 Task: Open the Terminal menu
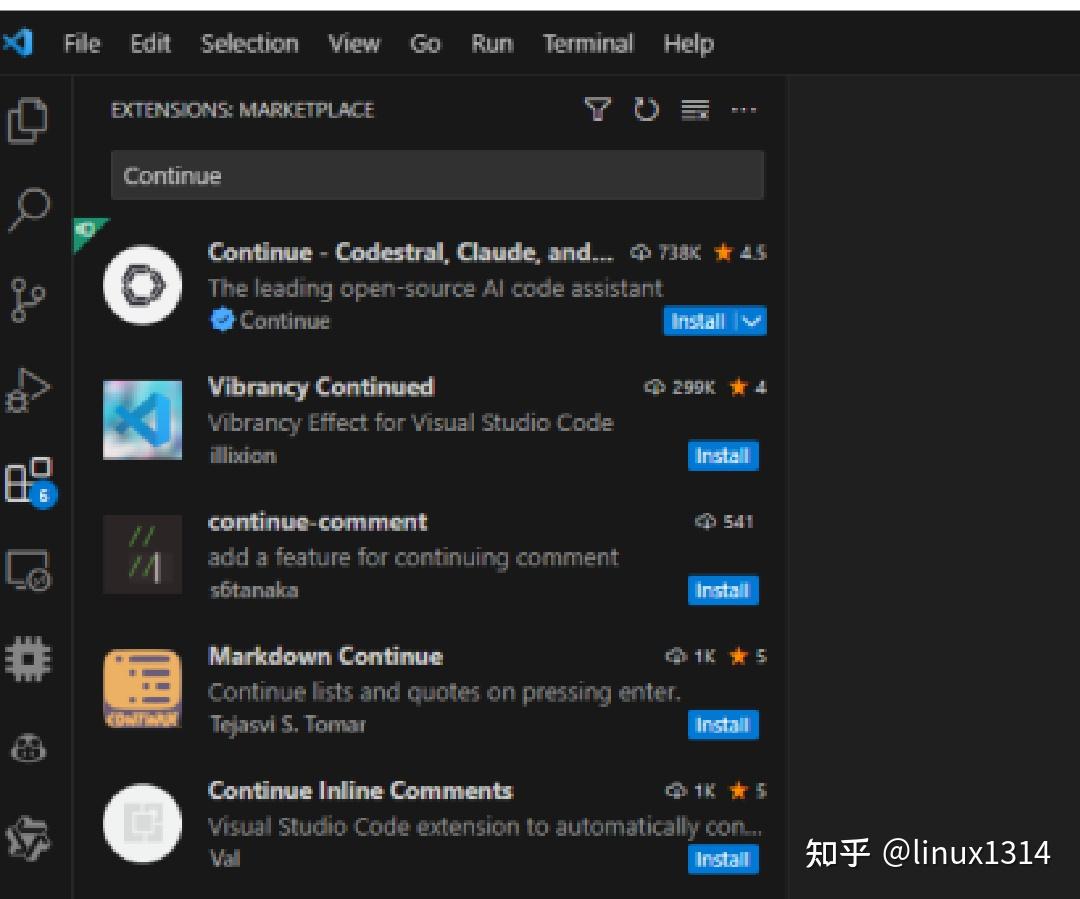click(x=588, y=43)
